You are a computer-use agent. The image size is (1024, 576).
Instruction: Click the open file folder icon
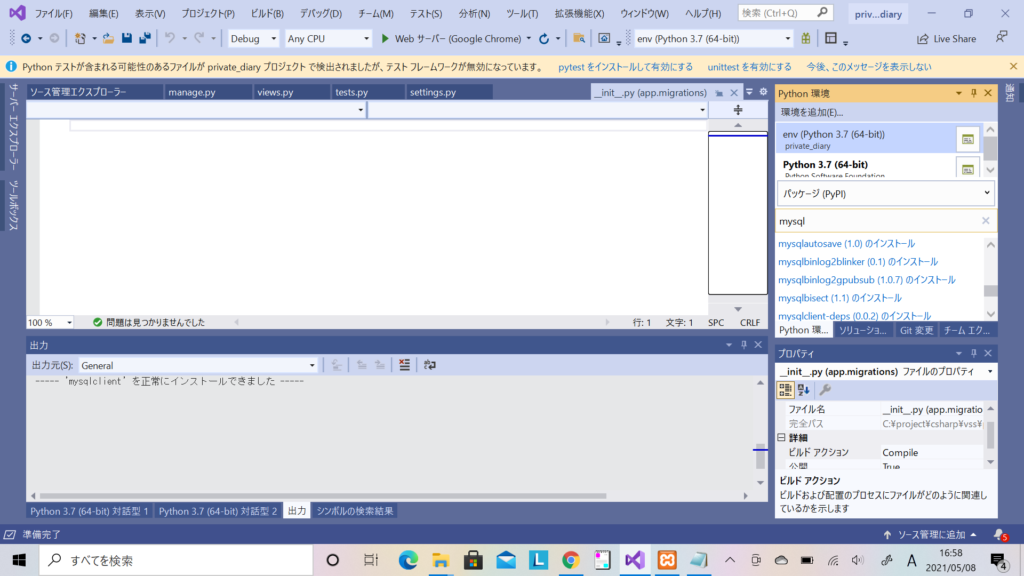108,39
